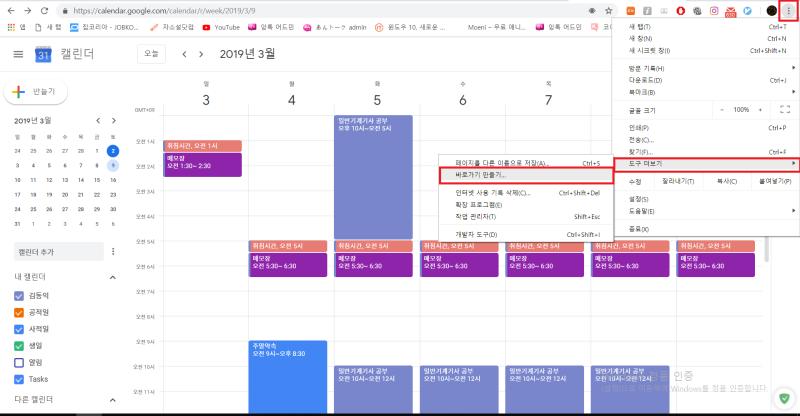Click the 오늘 (Today) button
Viewport: 800px width, 416px height.
coord(151,54)
